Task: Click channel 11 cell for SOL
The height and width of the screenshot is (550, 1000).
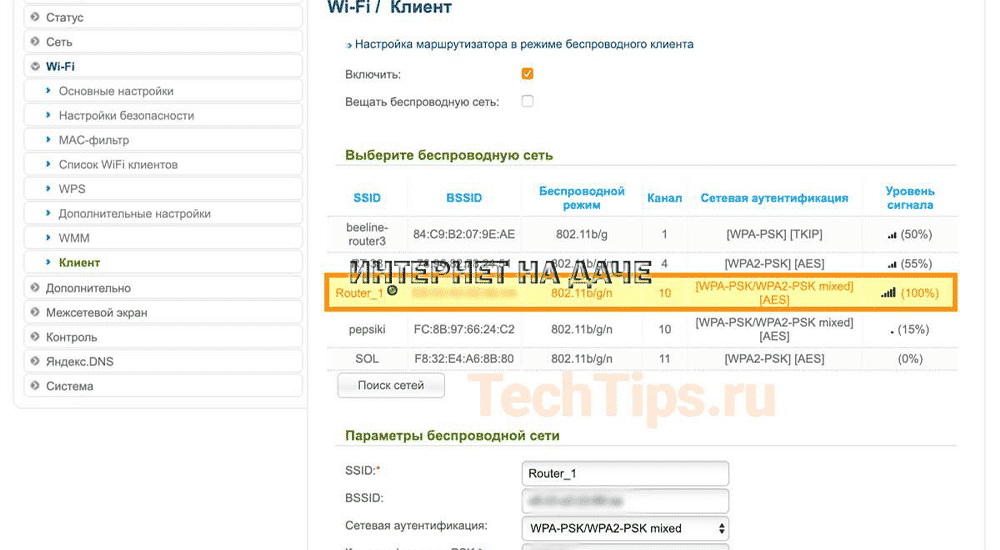Action: [x=665, y=359]
